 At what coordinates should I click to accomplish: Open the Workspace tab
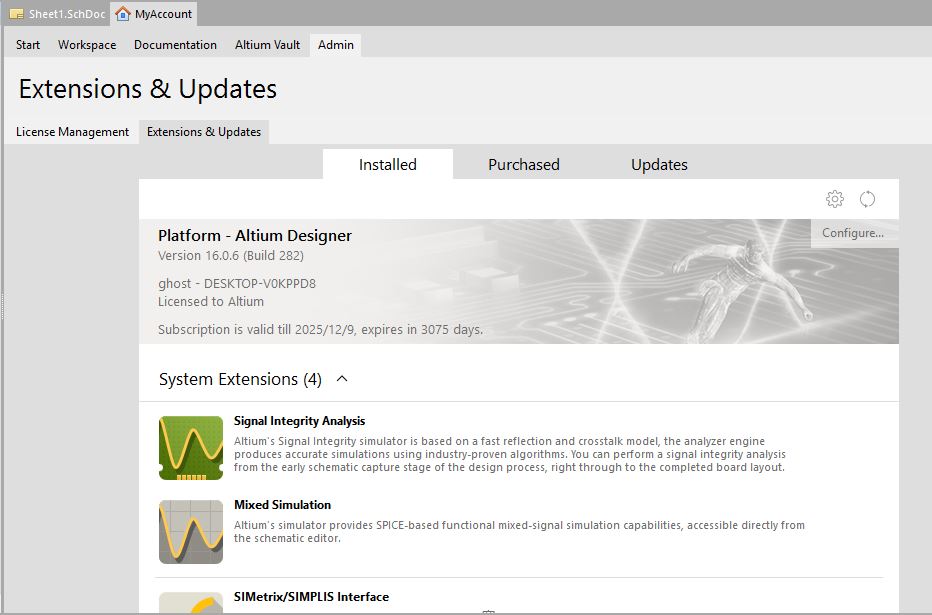point(87,45)
